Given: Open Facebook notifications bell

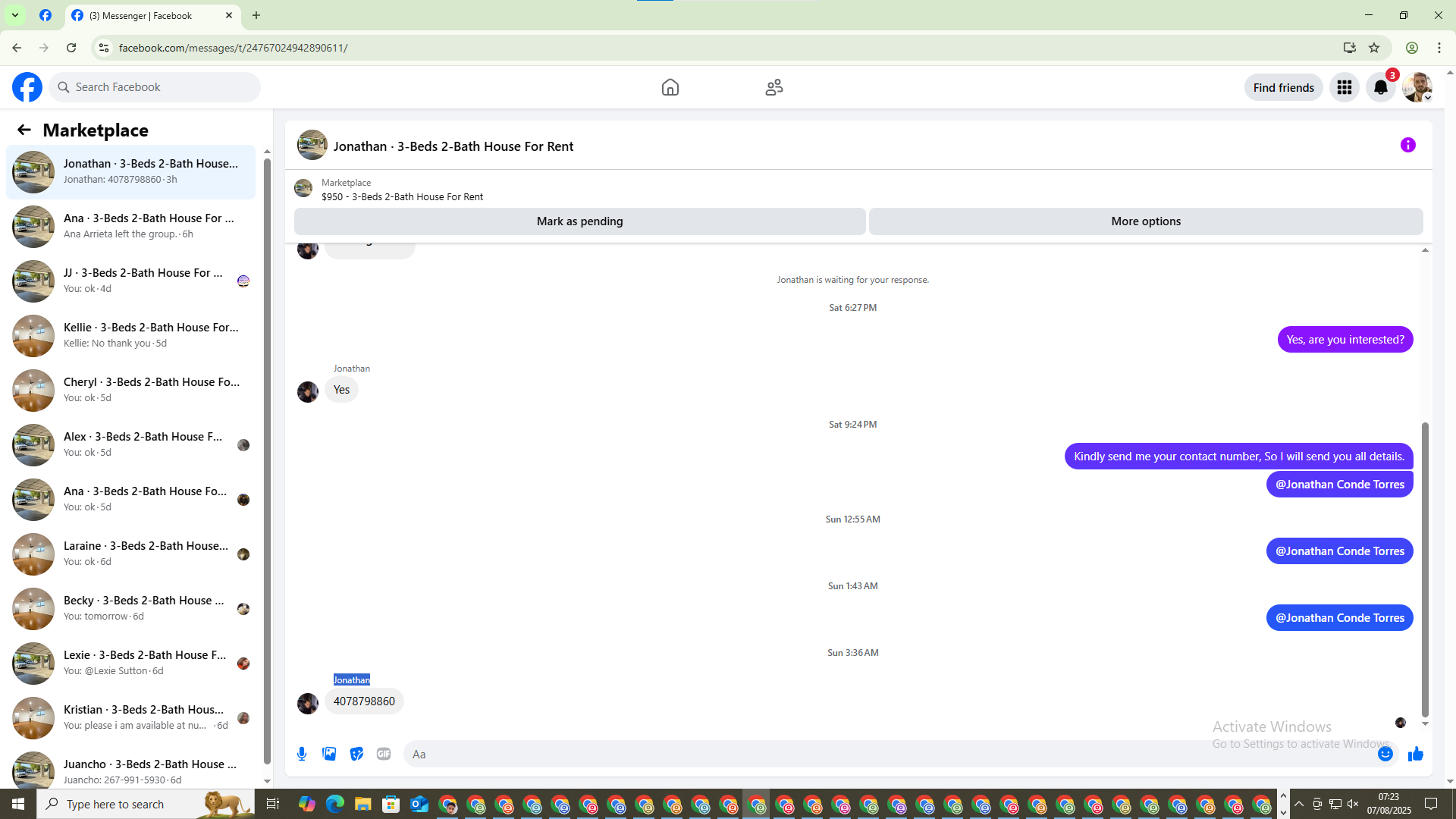Looking at the screenshot, I should [x=1380, y=87].
